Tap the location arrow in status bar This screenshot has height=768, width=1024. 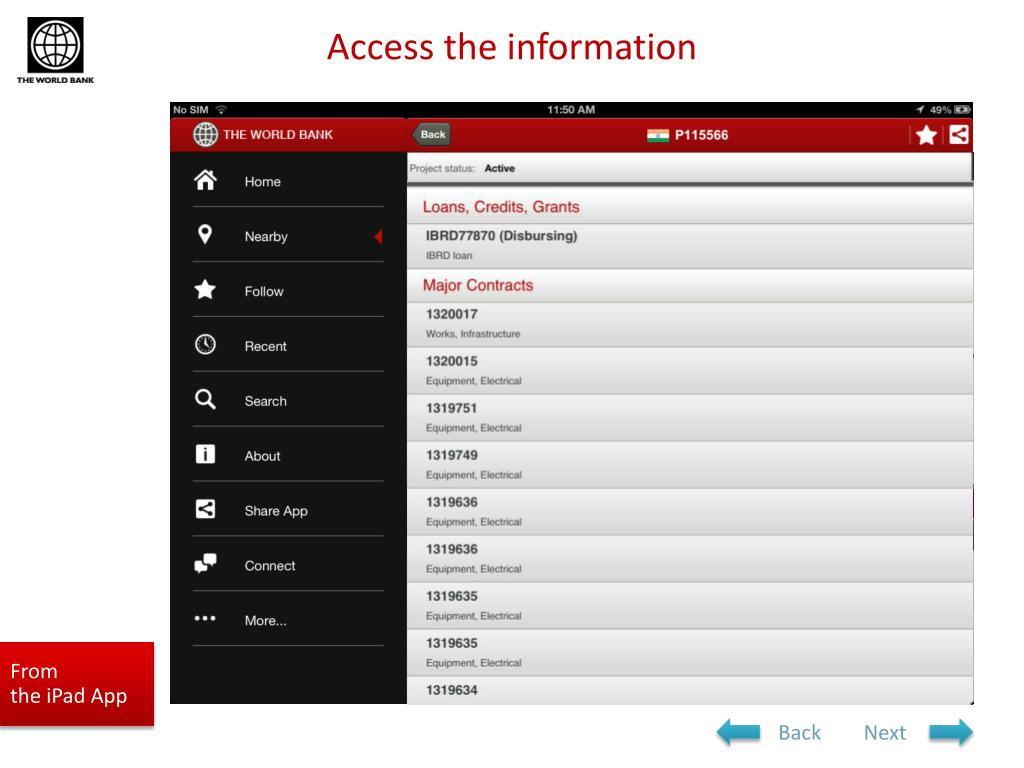tap(920, 110)
